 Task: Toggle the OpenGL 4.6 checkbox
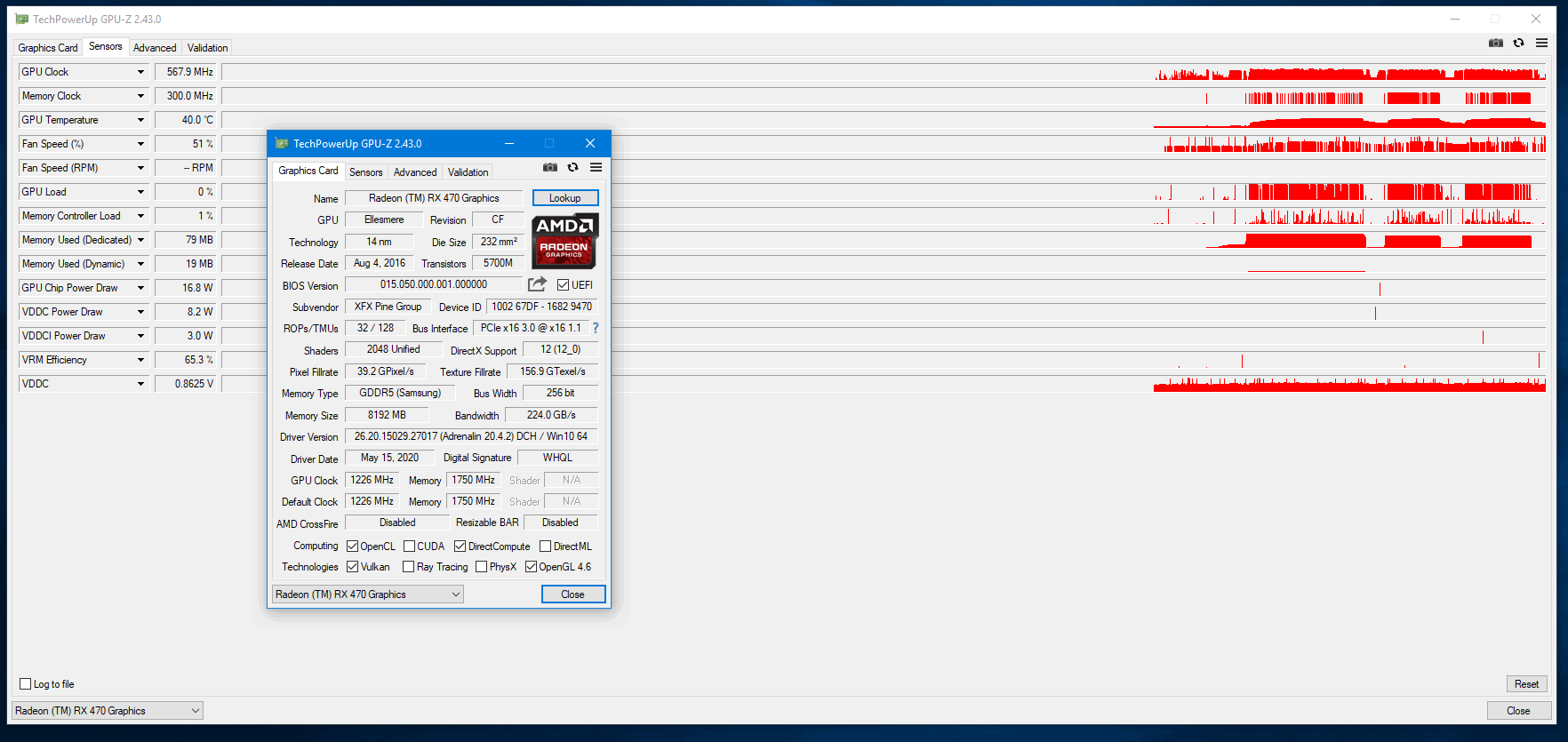(x=531, y=566)
